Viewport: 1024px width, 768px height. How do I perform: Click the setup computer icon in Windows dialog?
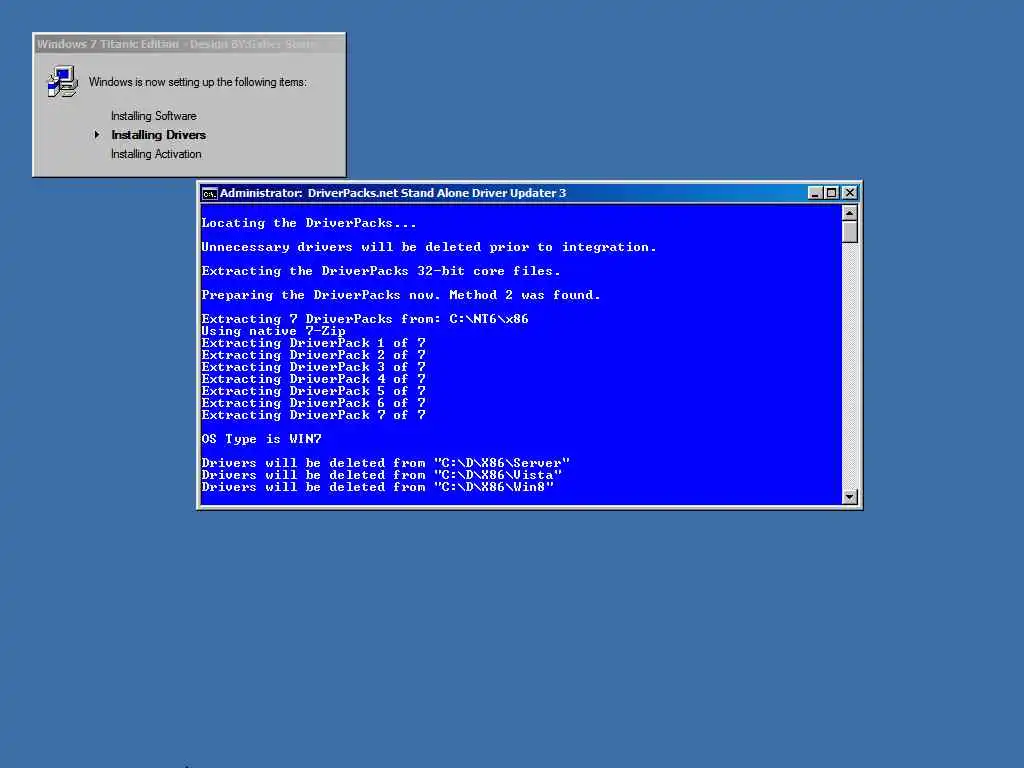coord(63,82)
